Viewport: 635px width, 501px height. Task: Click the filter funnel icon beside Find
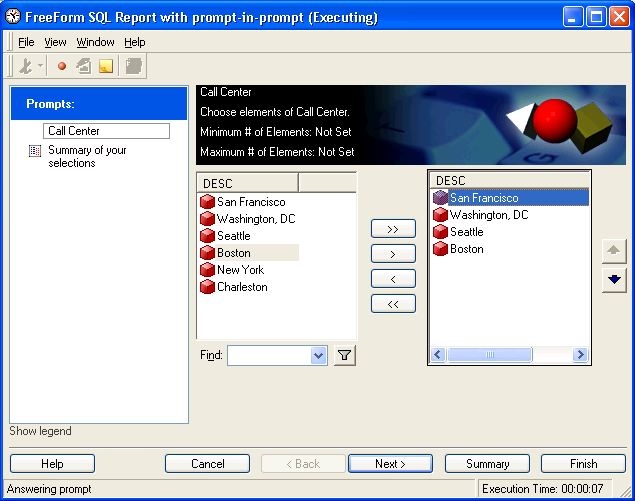(344, 355)
